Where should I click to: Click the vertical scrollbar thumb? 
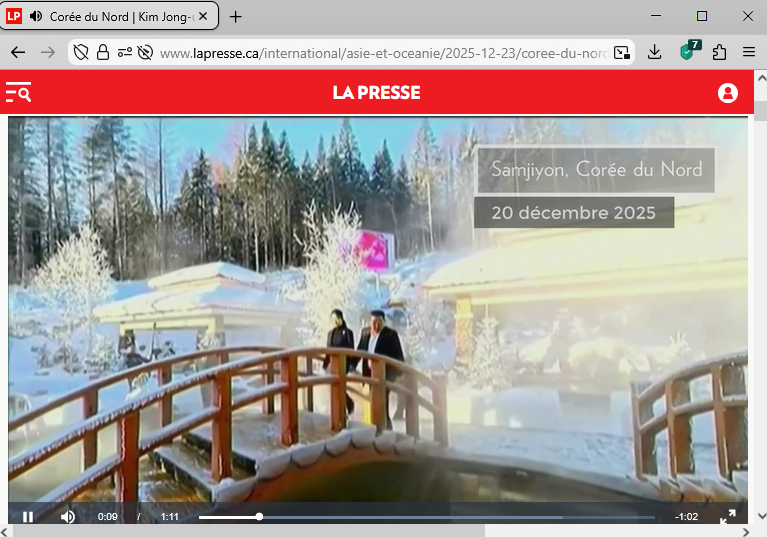pyautogui.click(x=761, y=111)
